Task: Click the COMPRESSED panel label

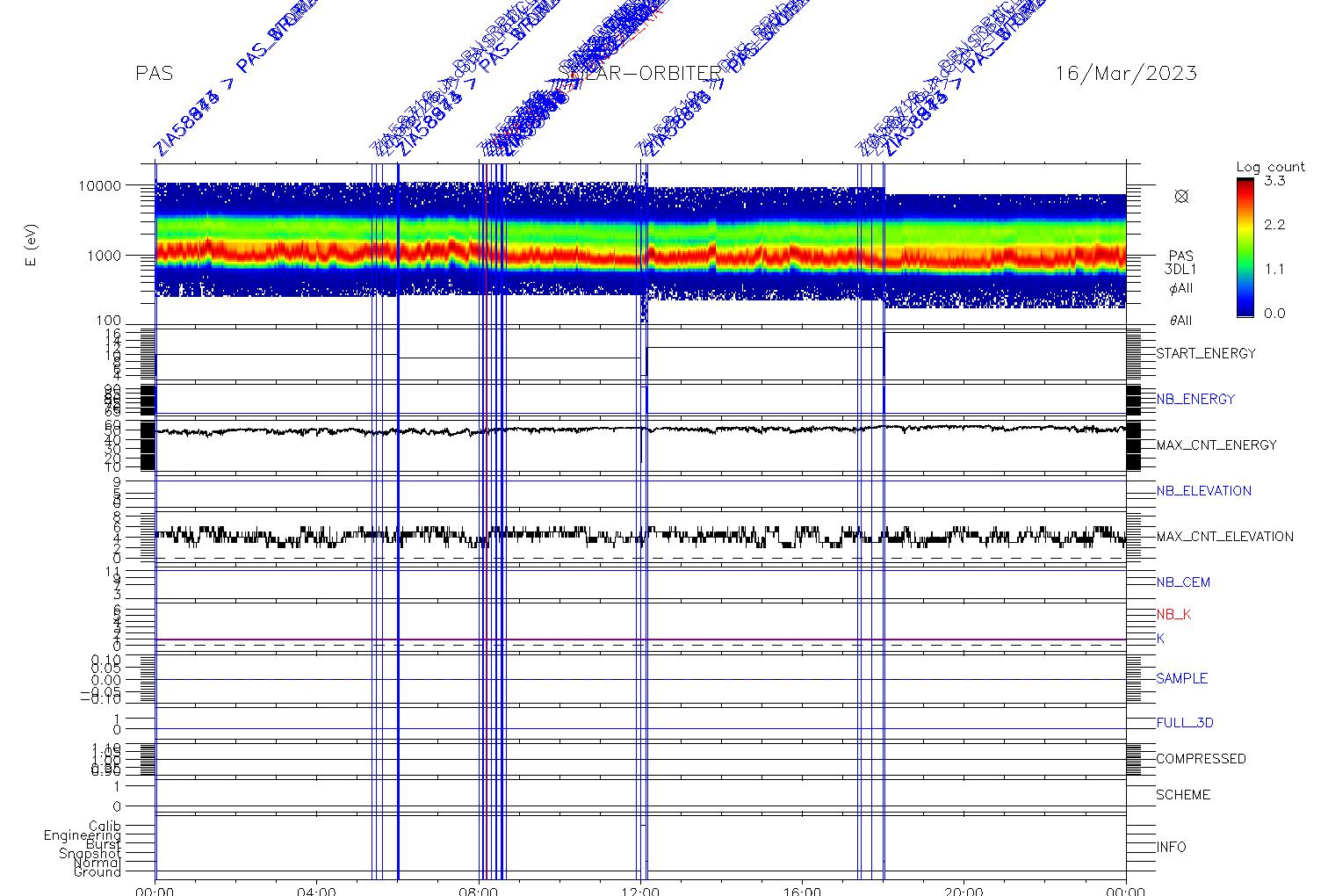Action: [1201, 758]
